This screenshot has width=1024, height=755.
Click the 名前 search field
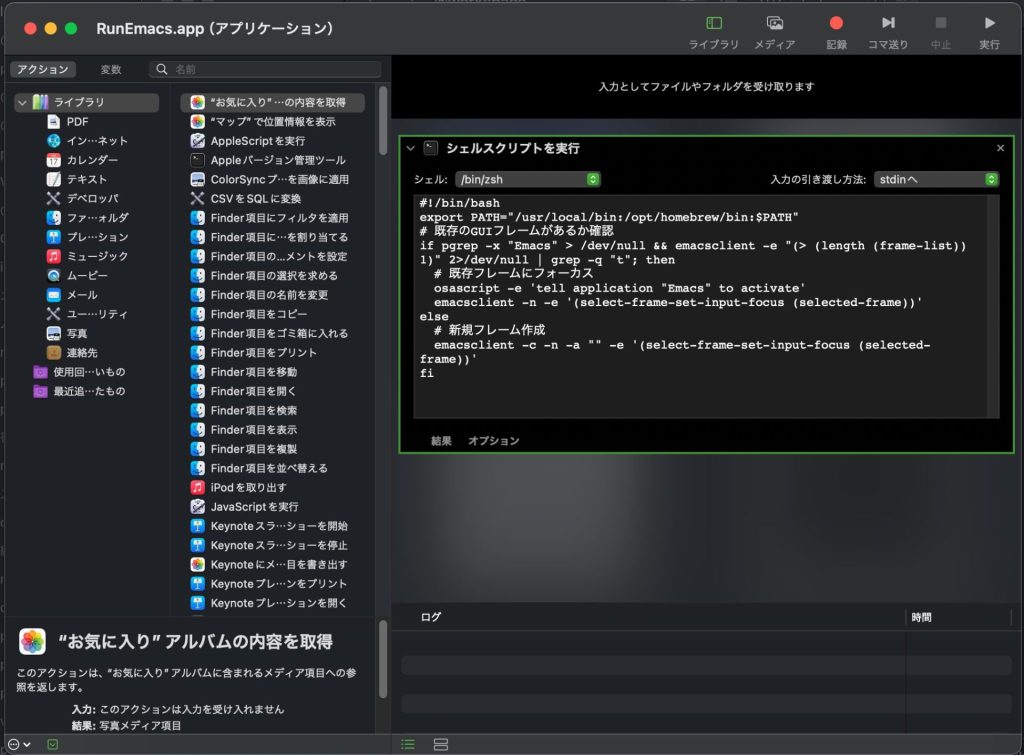click(x=265, y=69)
